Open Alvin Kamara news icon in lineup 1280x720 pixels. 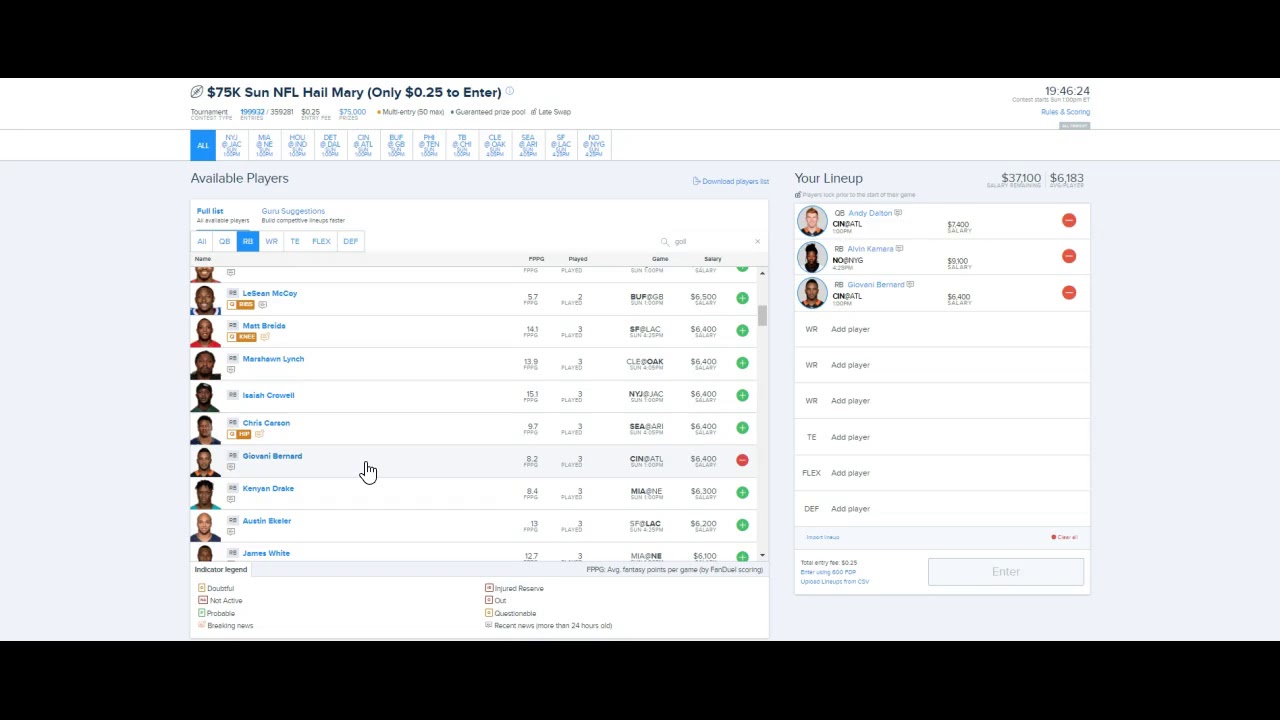coord(899,249)
